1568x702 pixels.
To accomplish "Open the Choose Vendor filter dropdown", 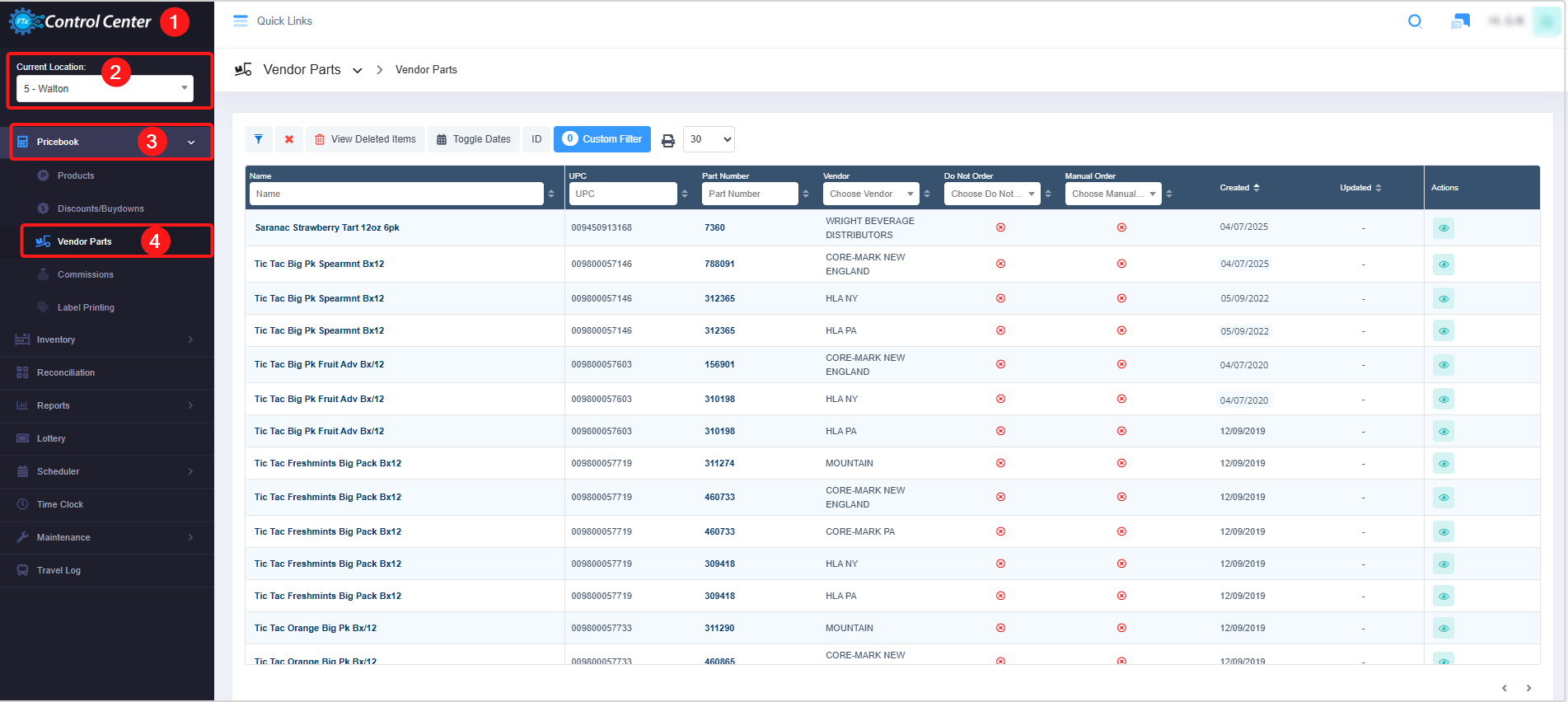I will pyautogui.click(x=871, y=194).
